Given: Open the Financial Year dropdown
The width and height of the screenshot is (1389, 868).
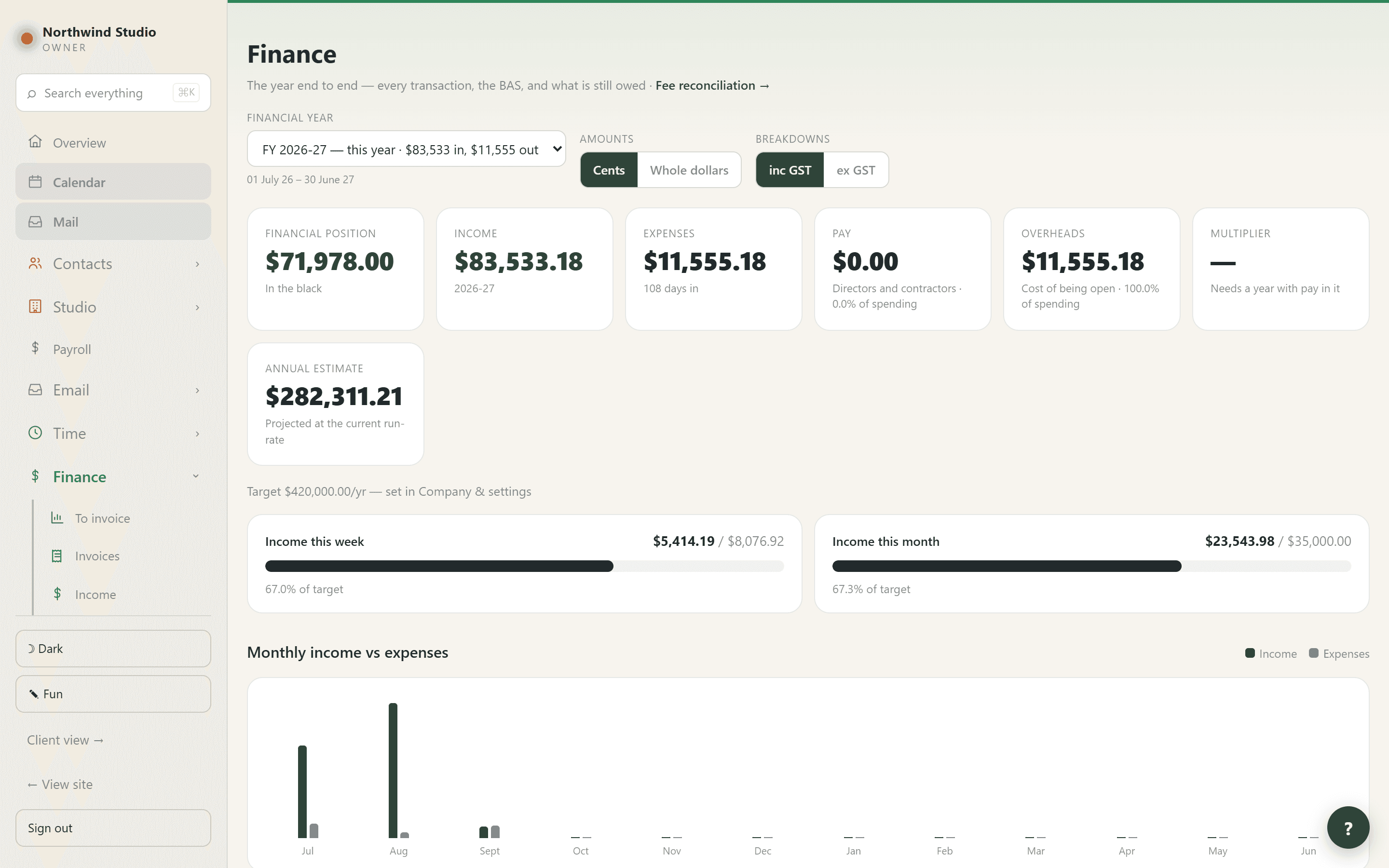Looking at the screenshot, I should point(406,149).
